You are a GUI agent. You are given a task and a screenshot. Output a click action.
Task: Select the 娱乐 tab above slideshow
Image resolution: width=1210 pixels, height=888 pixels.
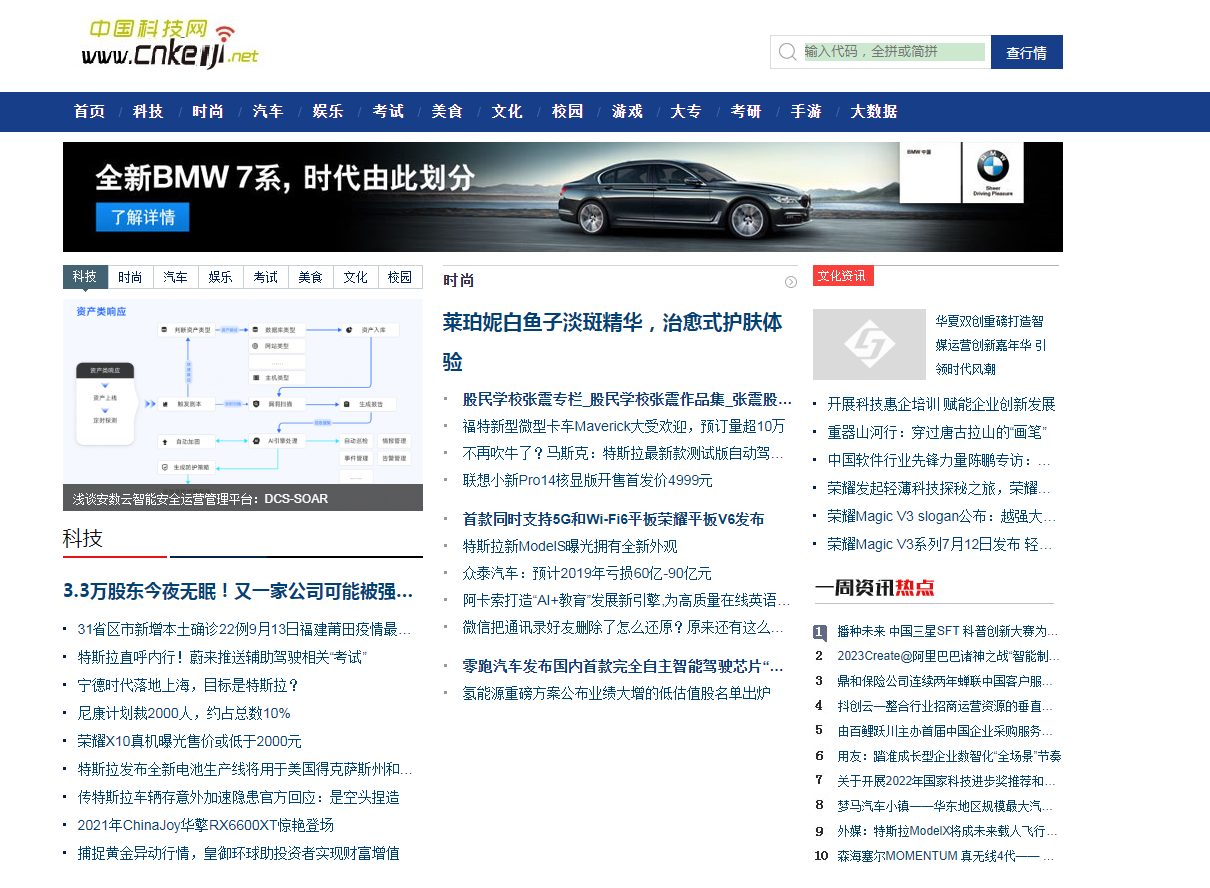point(220,277)
